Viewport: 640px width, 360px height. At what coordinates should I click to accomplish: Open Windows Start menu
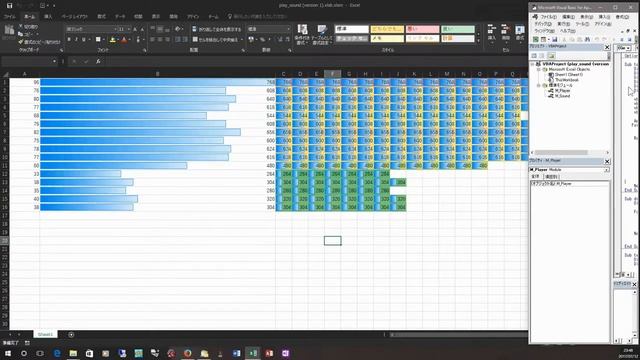(x=8, y=353)
